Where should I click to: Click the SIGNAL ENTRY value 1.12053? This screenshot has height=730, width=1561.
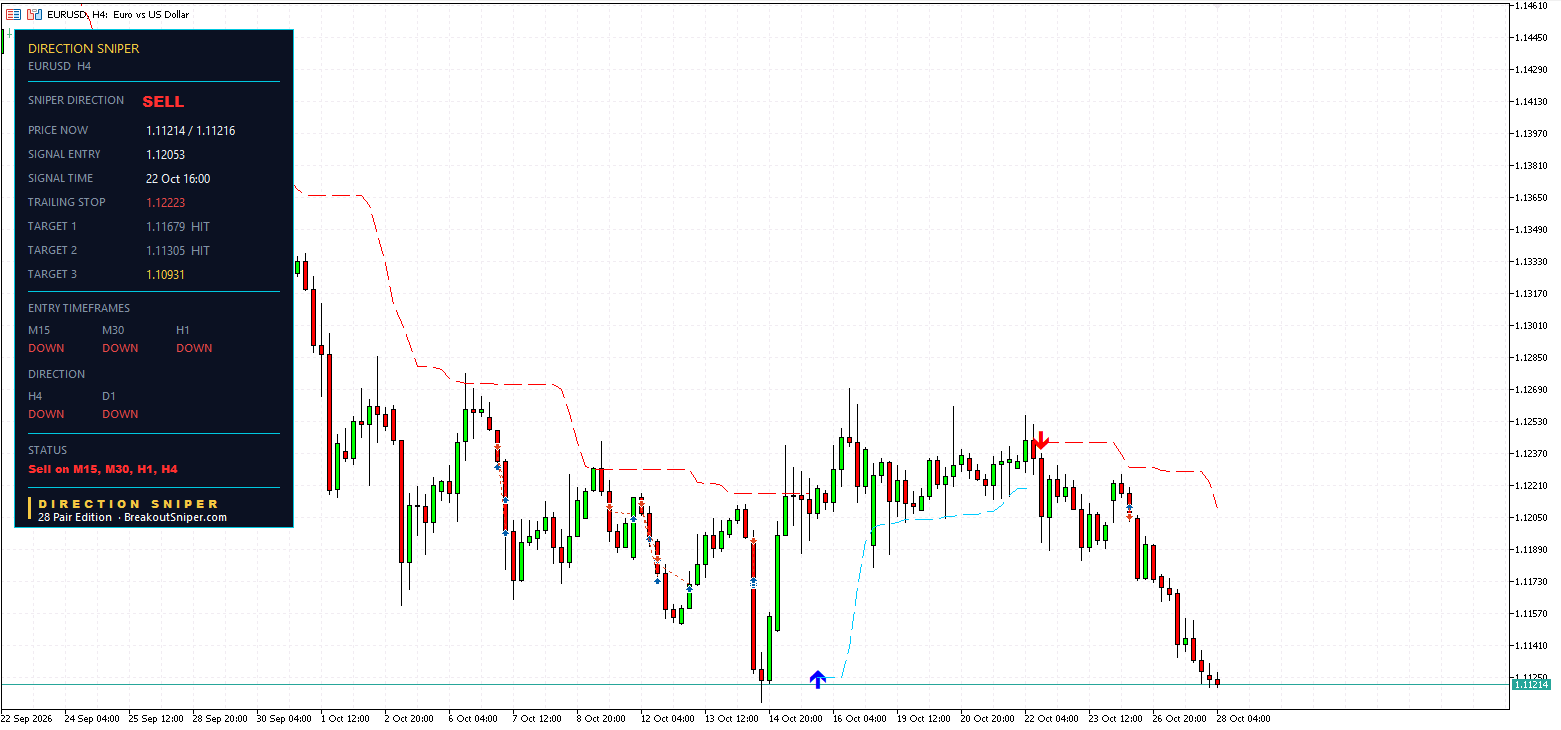[x=166, y=155]
